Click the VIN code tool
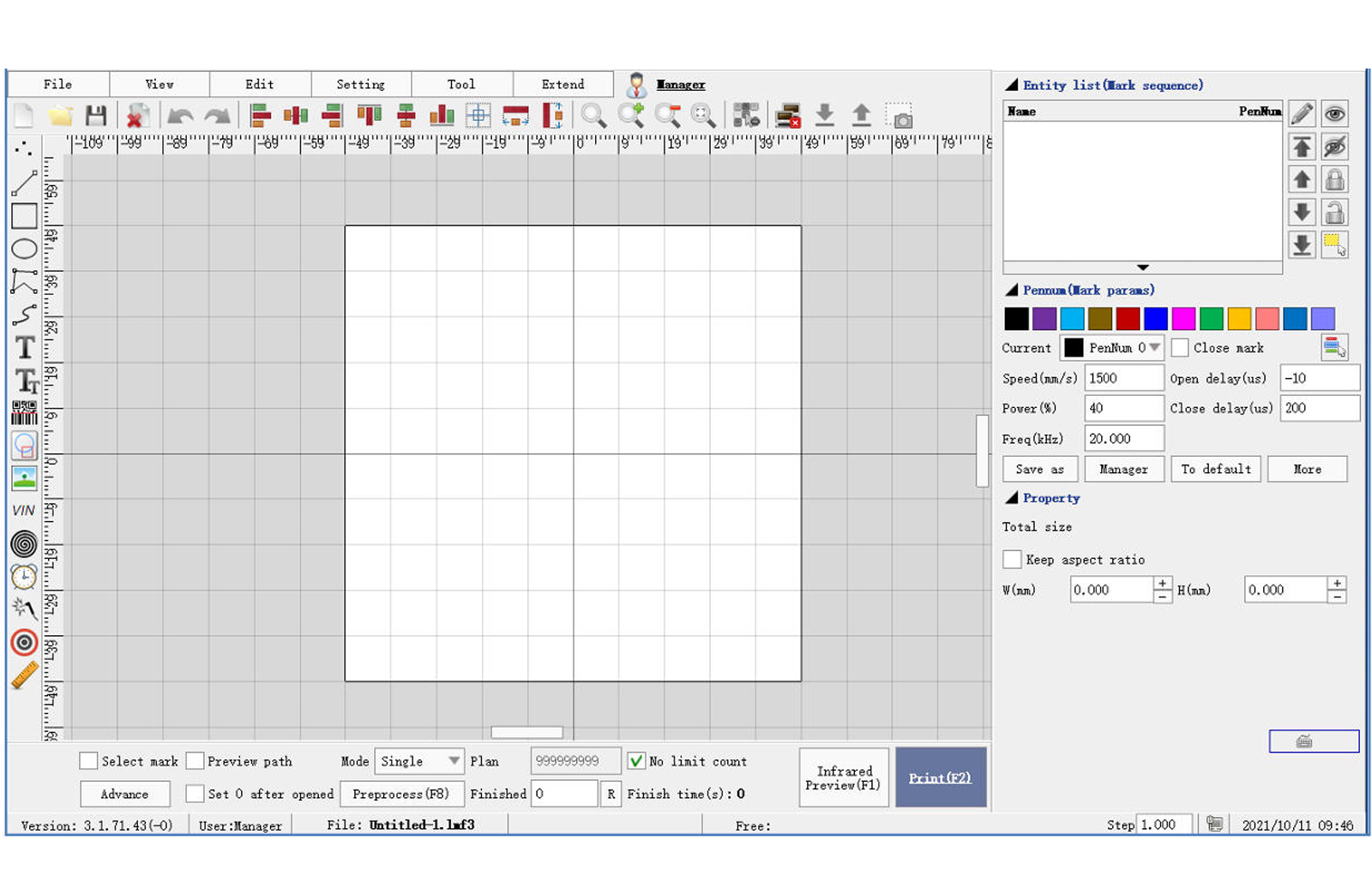The width and height of the screenshot is (1372, 888). [24, 511]
